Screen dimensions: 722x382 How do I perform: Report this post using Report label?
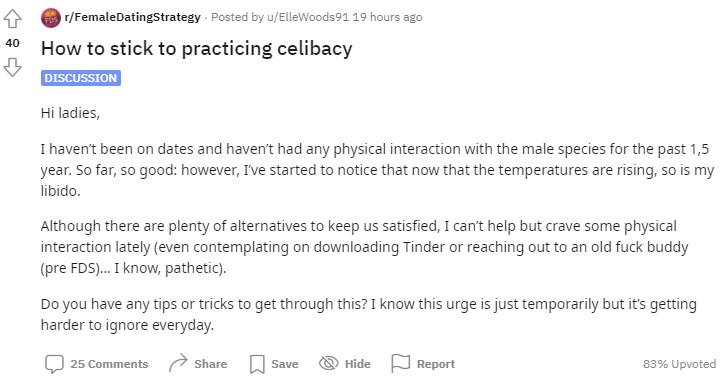click(436, 364)
